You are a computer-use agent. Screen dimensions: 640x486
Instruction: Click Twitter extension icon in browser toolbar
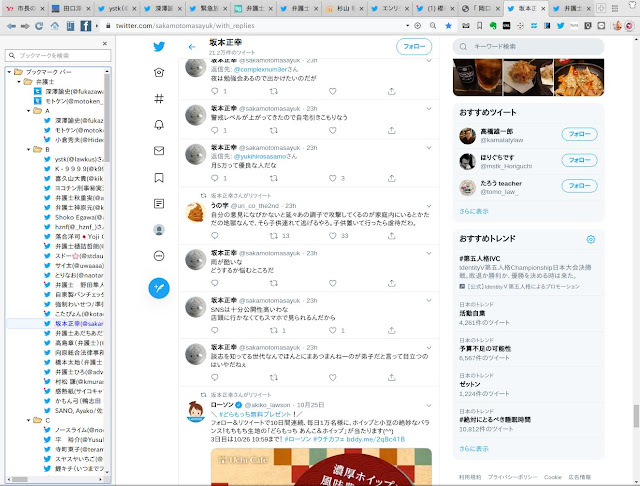560,26
